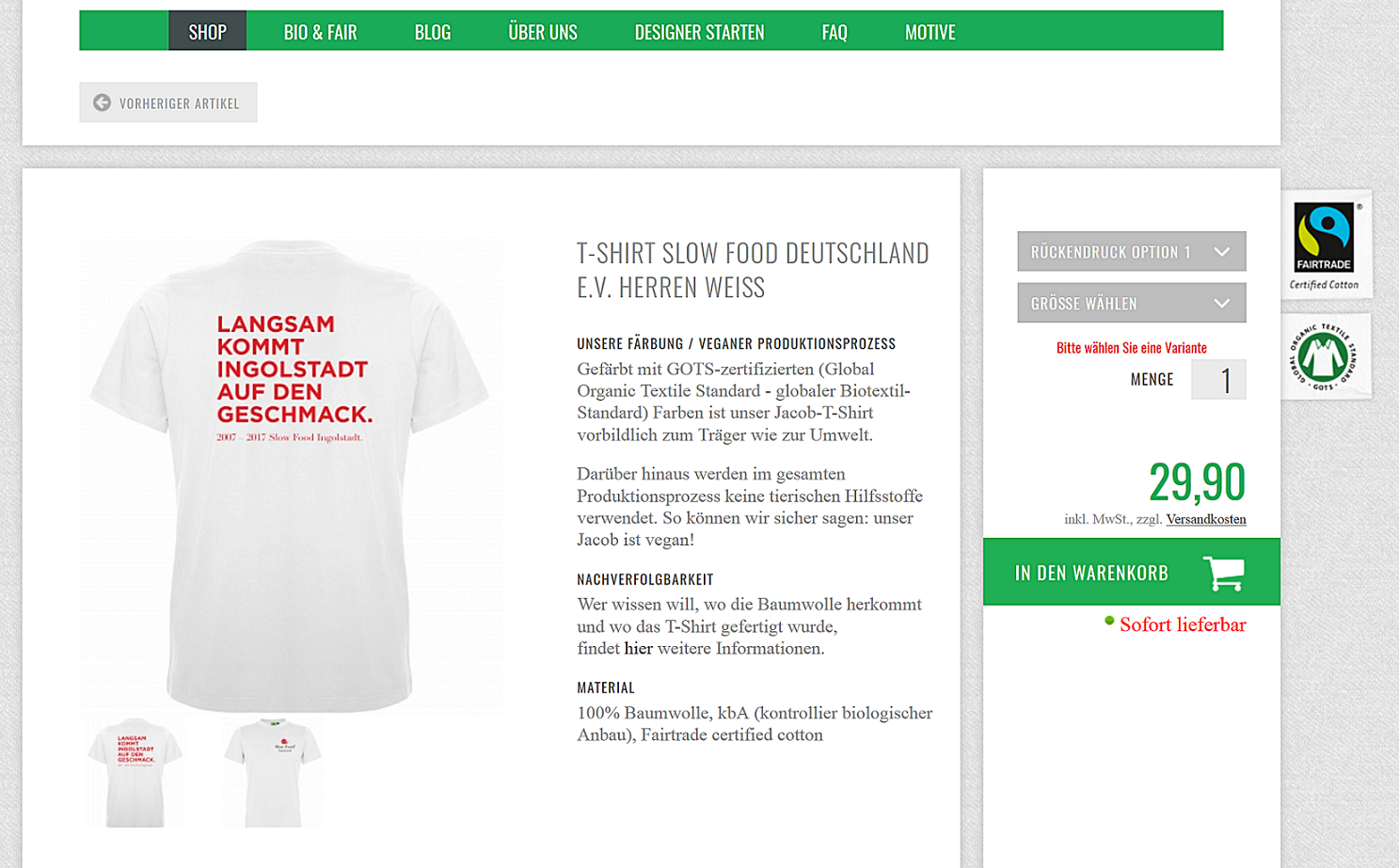Click the Menge quantity field
1399x868 pixels.
[1218, 379]
